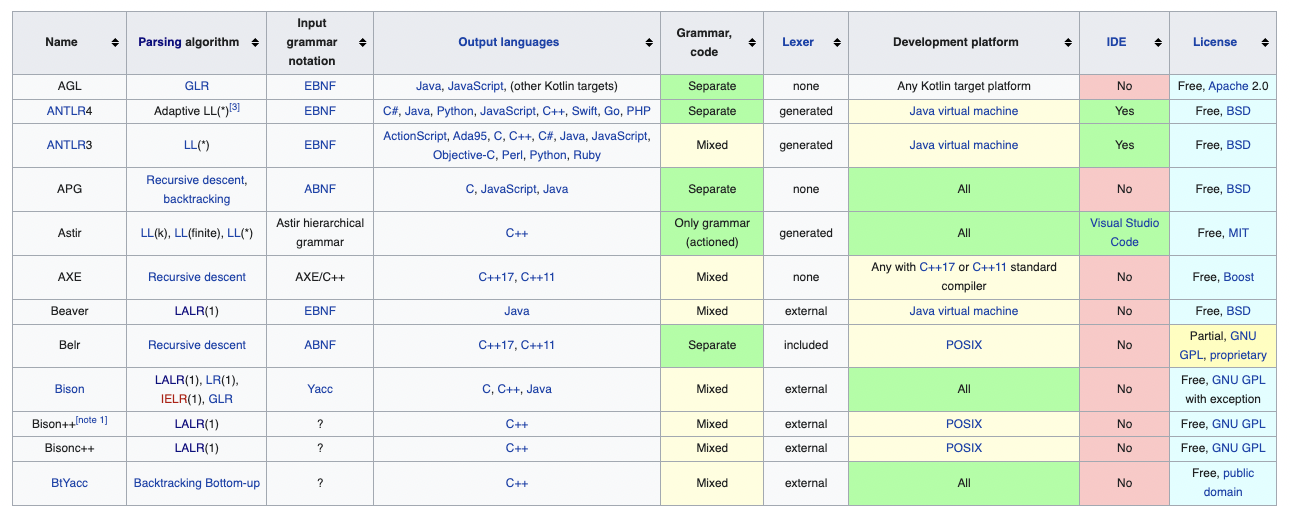Open the ANTLR3 link
The image size is (1290, 506).
pyautogui.click(x=69, y=145)
